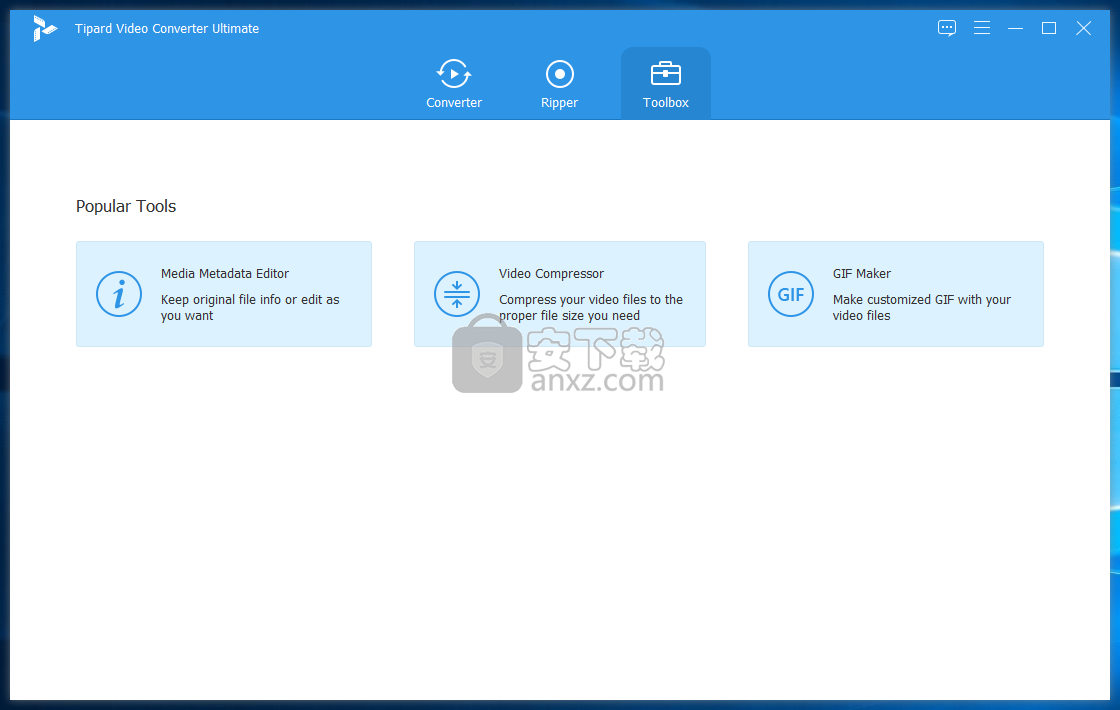
Task: Open the hamburger menu icon
Action: tap(981, 28)
